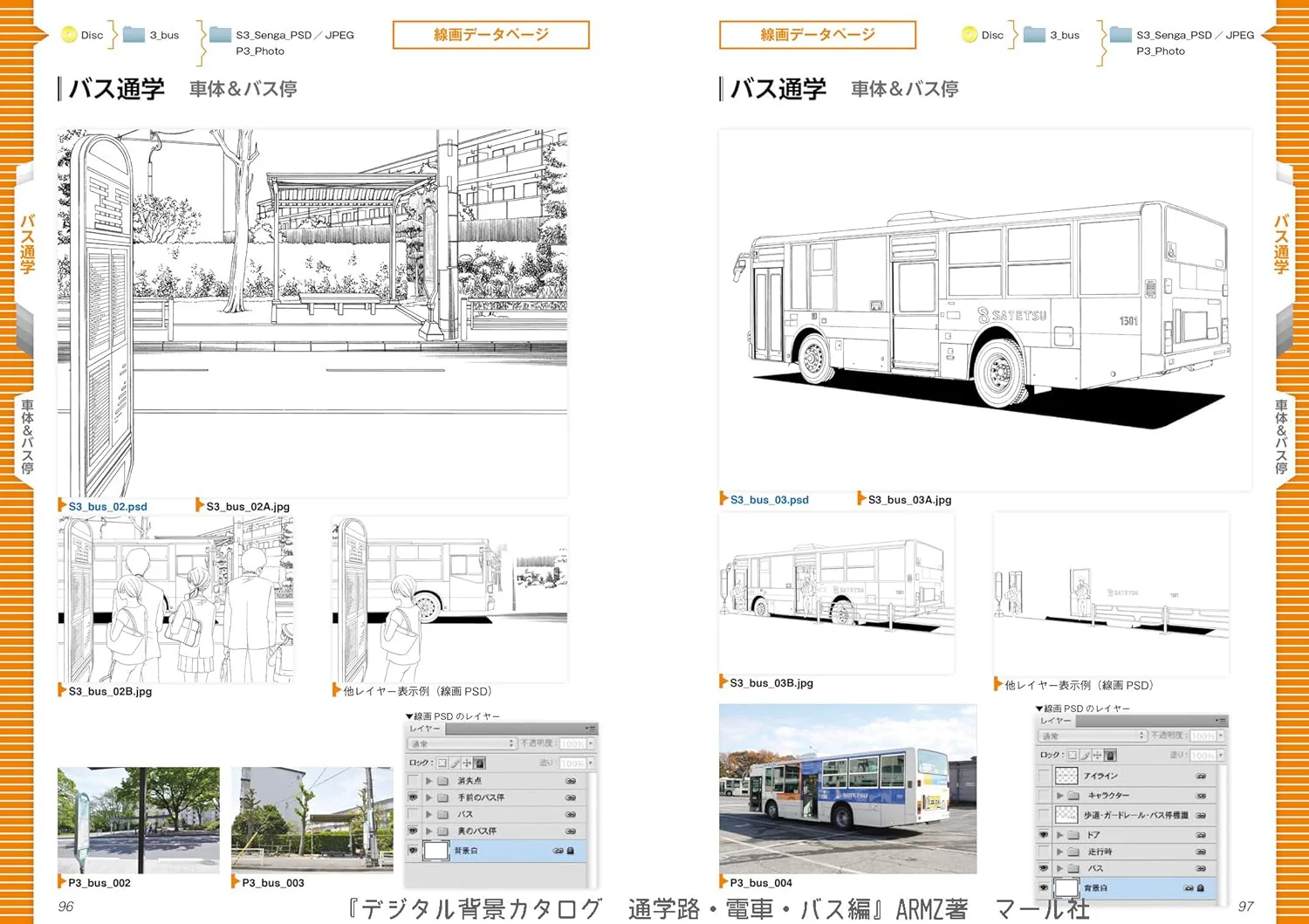Click lock position icon in page 96 layers panel

point(467,763)
